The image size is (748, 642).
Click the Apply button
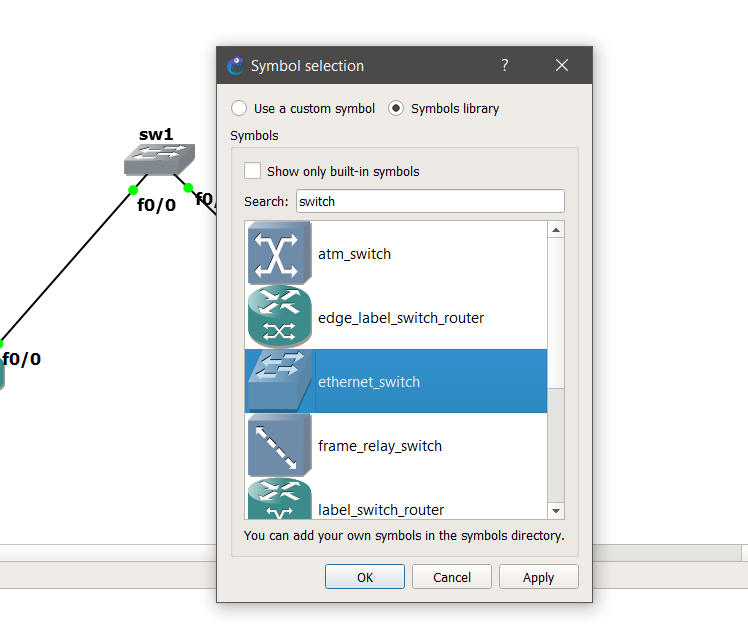(x=539, y=577)
